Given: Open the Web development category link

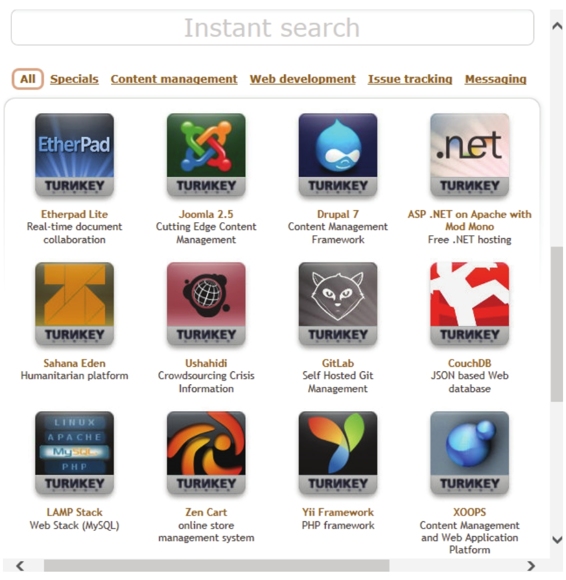Looking at the screenshot, I should 303,79.
